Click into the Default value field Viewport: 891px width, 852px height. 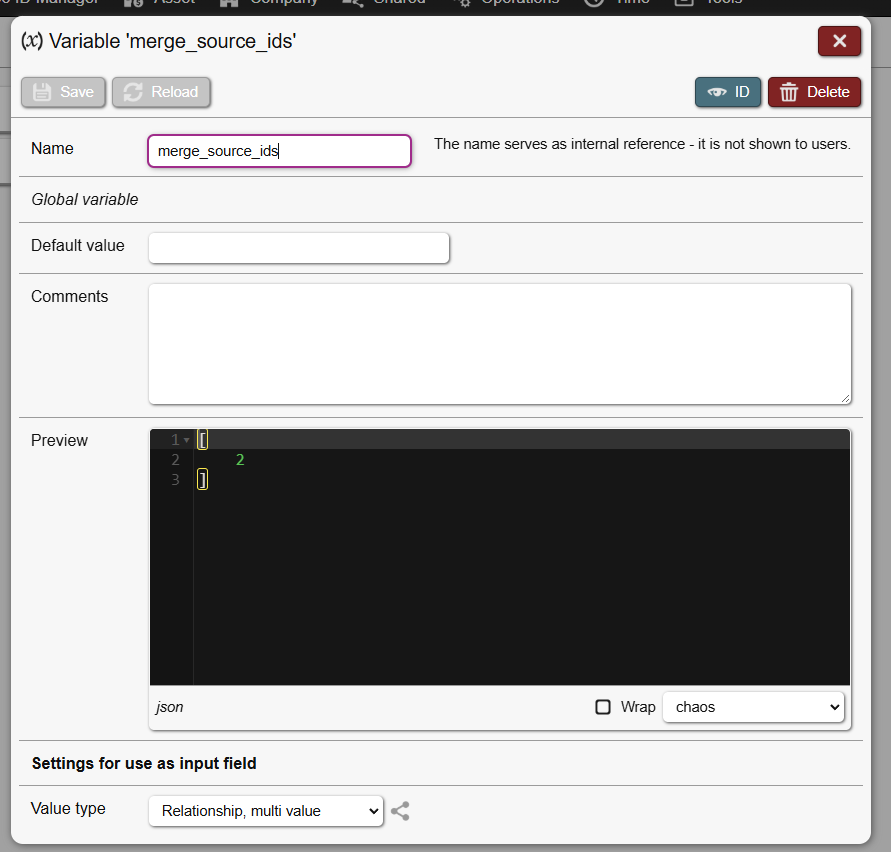pyautogui.click(x=298, y=248)
